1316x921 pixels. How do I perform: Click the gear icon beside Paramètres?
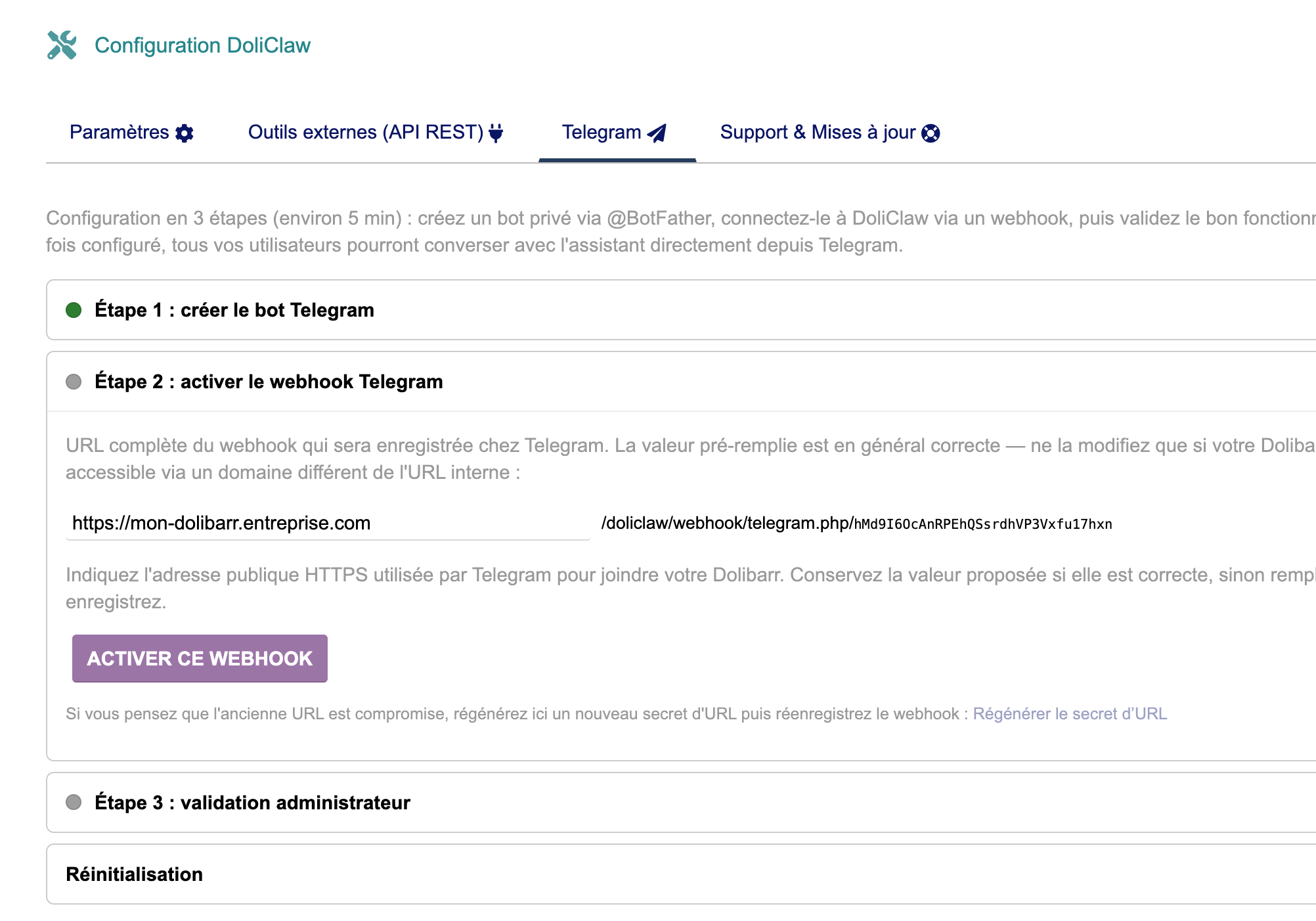tap(185, 133)
